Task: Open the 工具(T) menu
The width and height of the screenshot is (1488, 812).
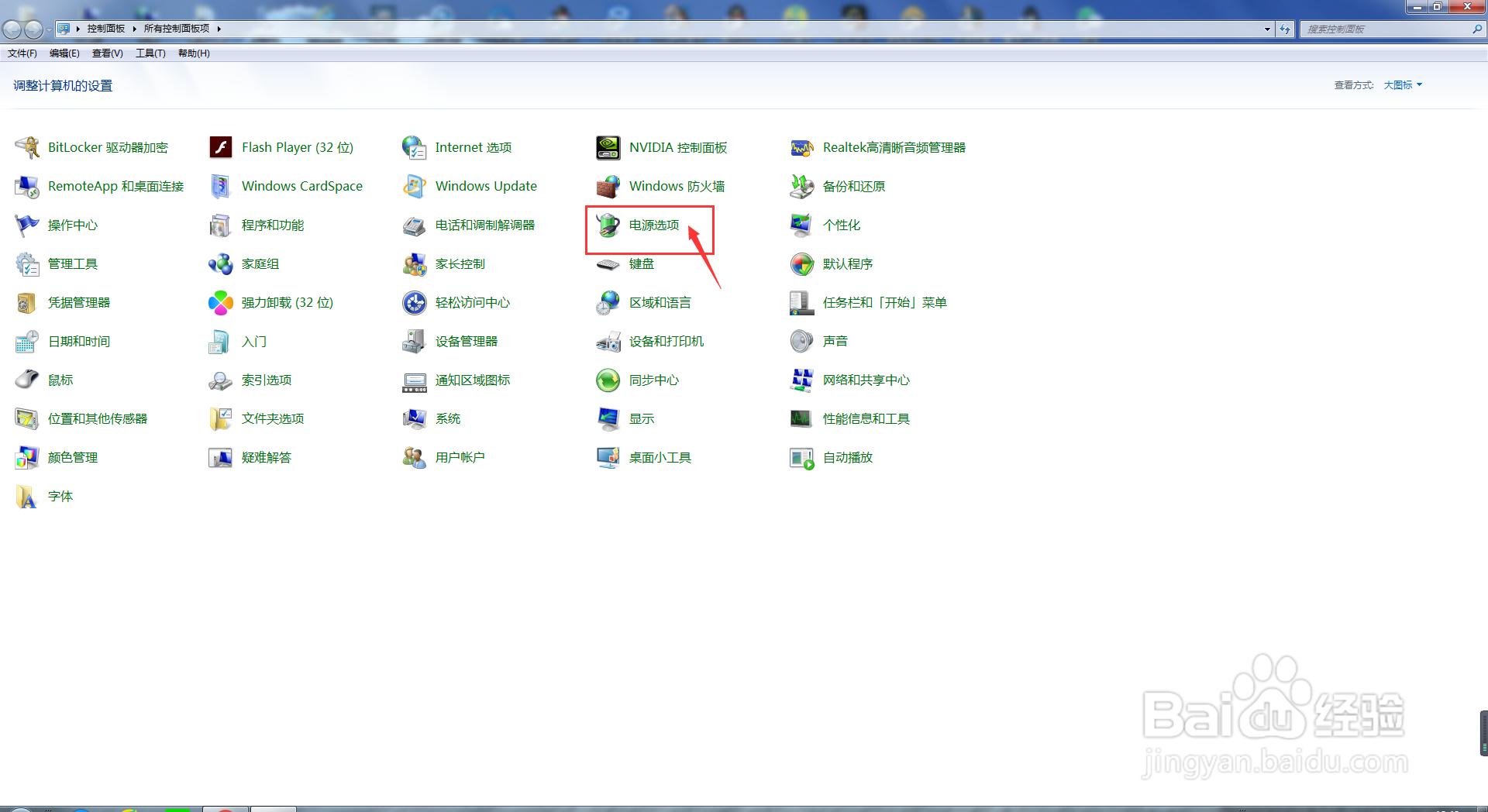Action: [x=150, y=53]
